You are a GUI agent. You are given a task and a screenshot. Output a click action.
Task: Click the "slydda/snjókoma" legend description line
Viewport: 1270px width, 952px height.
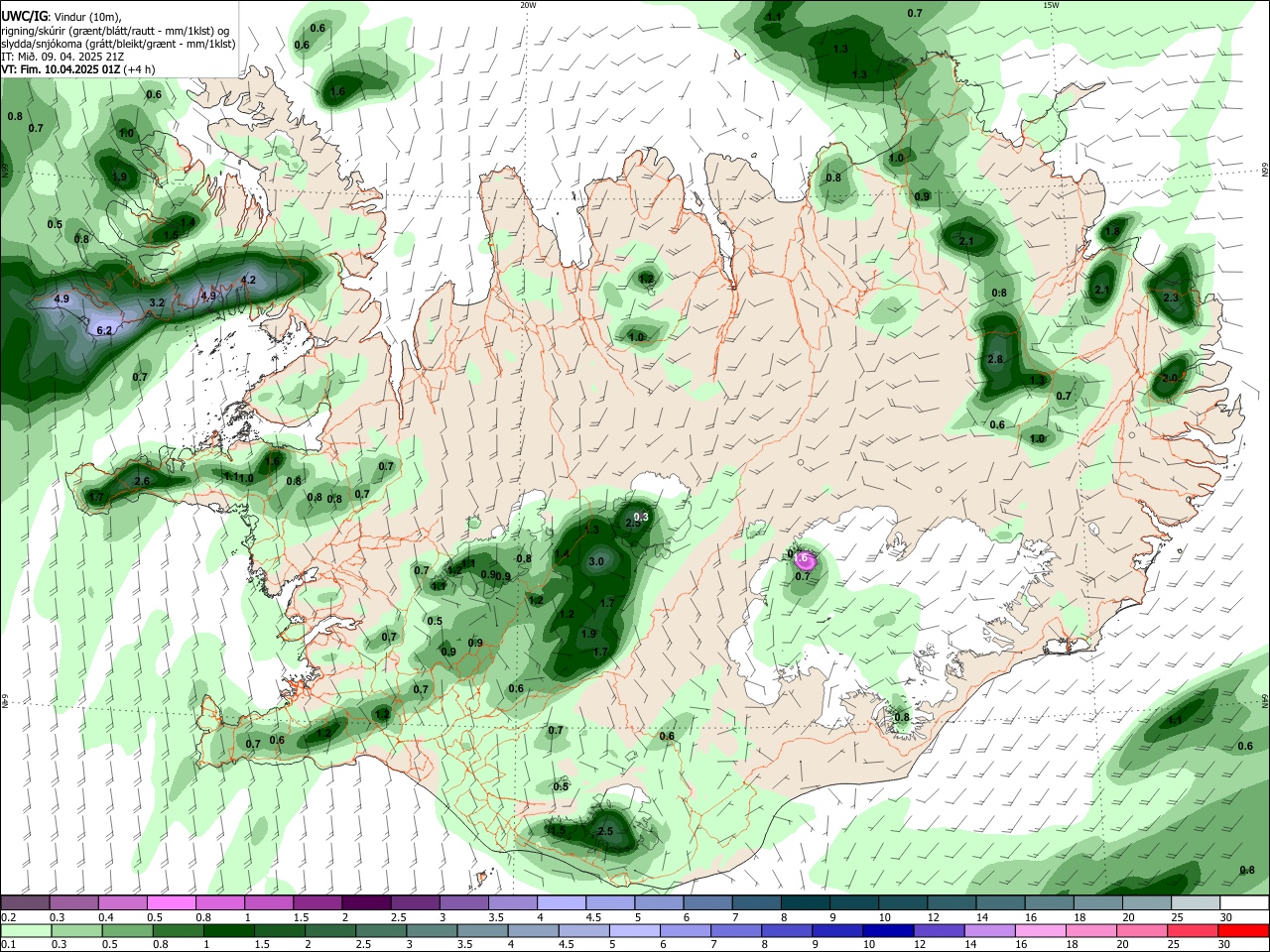[118, 44]
